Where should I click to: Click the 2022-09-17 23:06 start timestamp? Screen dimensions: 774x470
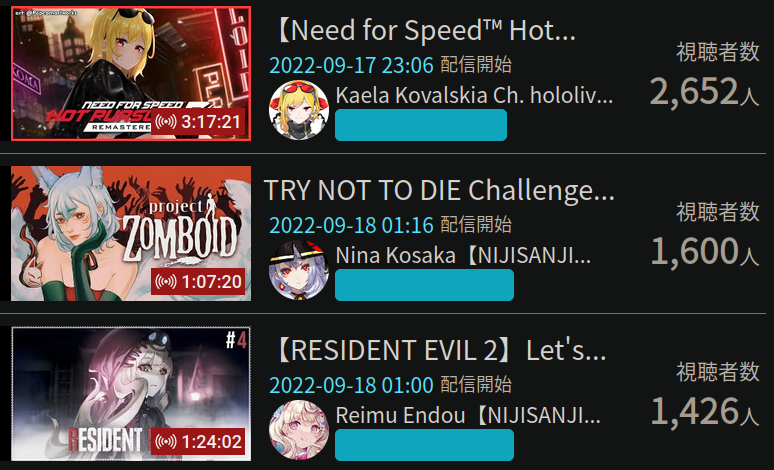pos(351,65)
